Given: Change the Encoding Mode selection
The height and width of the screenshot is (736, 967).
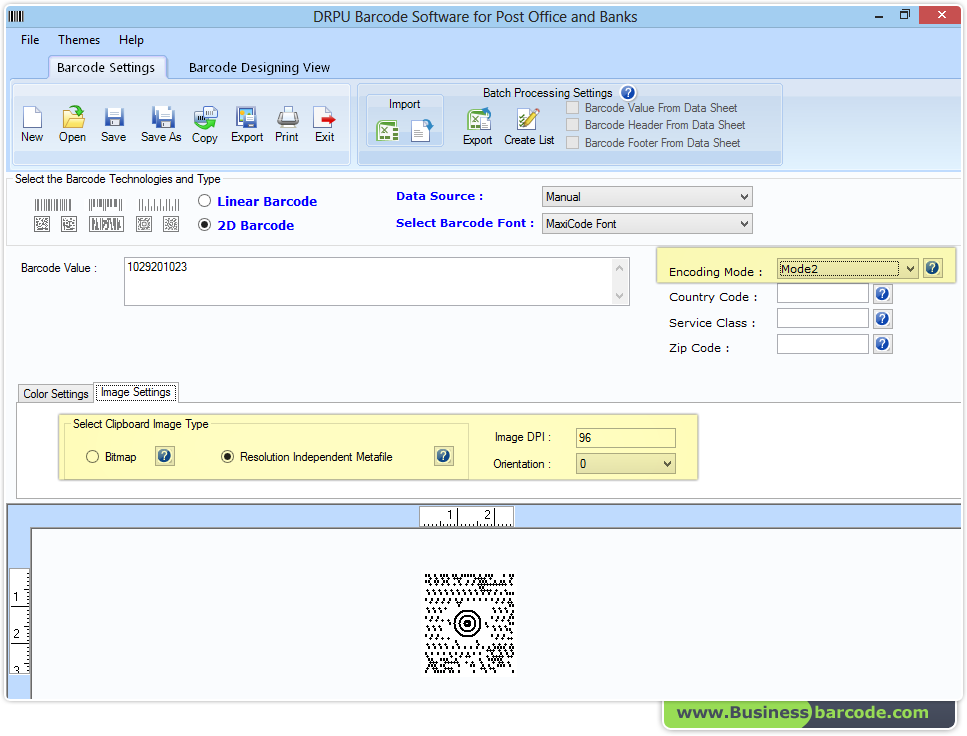Looking at the screenshot, I should click(909, 268).
